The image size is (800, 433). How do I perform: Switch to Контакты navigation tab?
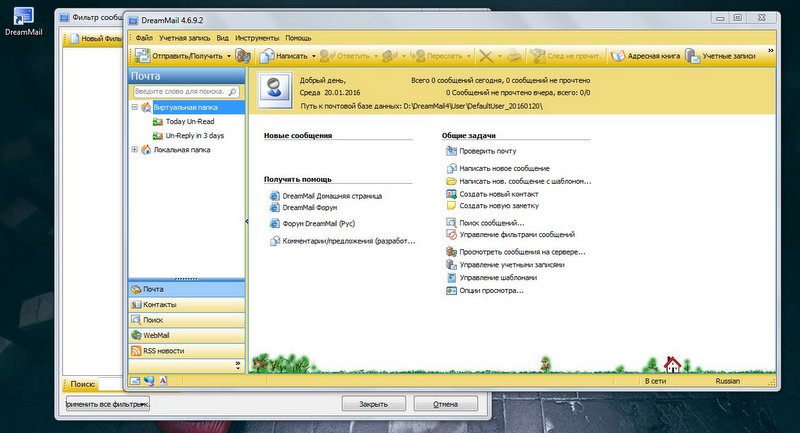coord(187,304)
